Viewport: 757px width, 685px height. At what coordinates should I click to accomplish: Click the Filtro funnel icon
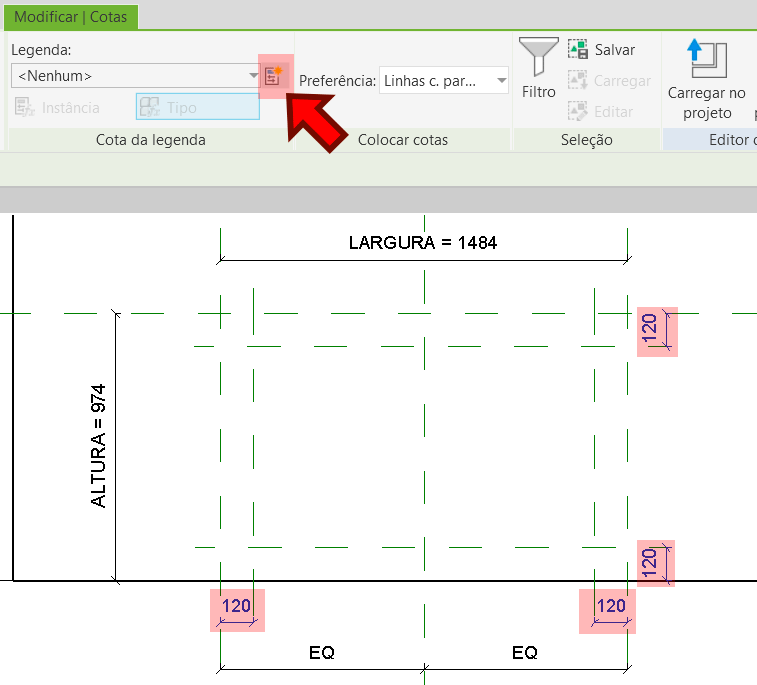538,59
